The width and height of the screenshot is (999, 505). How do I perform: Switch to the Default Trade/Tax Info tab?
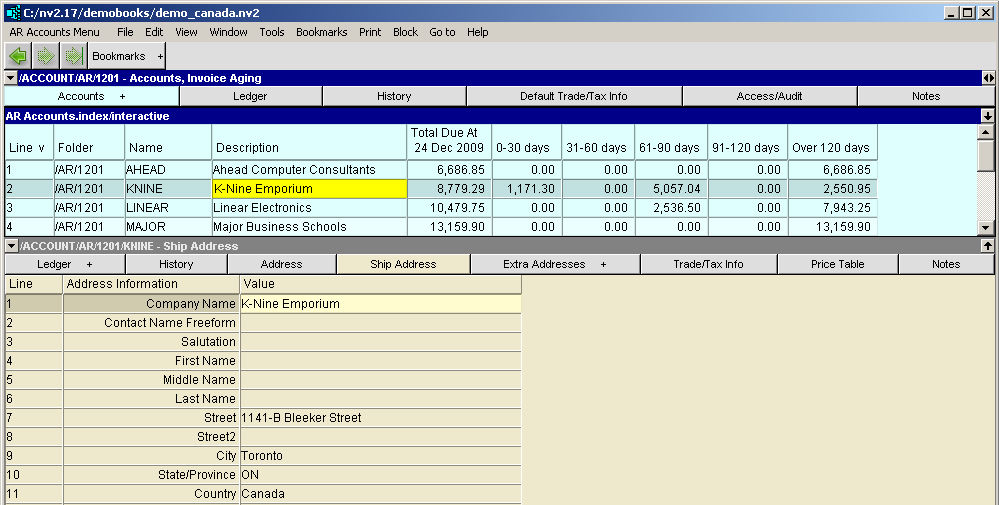point(573,96)
